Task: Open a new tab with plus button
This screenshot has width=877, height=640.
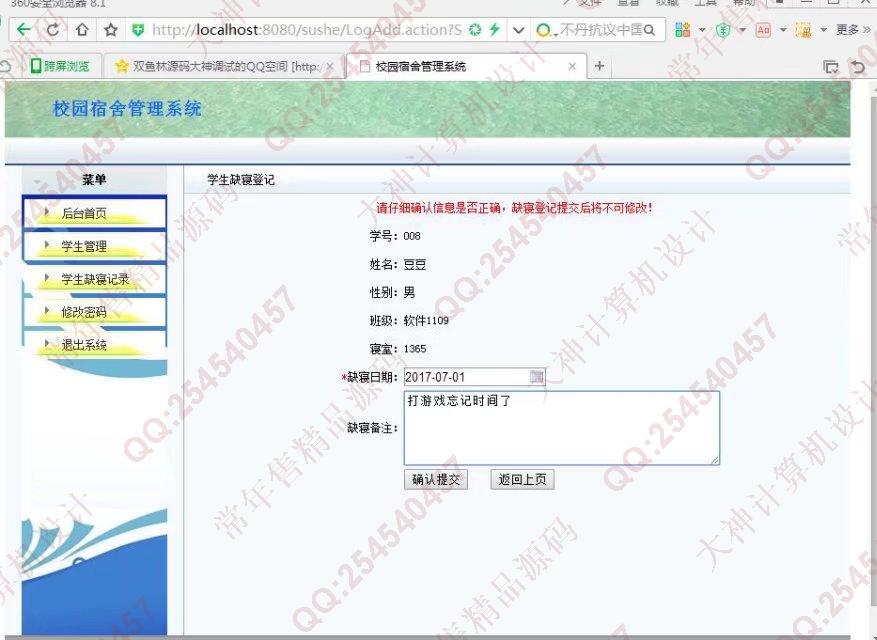Action: coord(600,66)
